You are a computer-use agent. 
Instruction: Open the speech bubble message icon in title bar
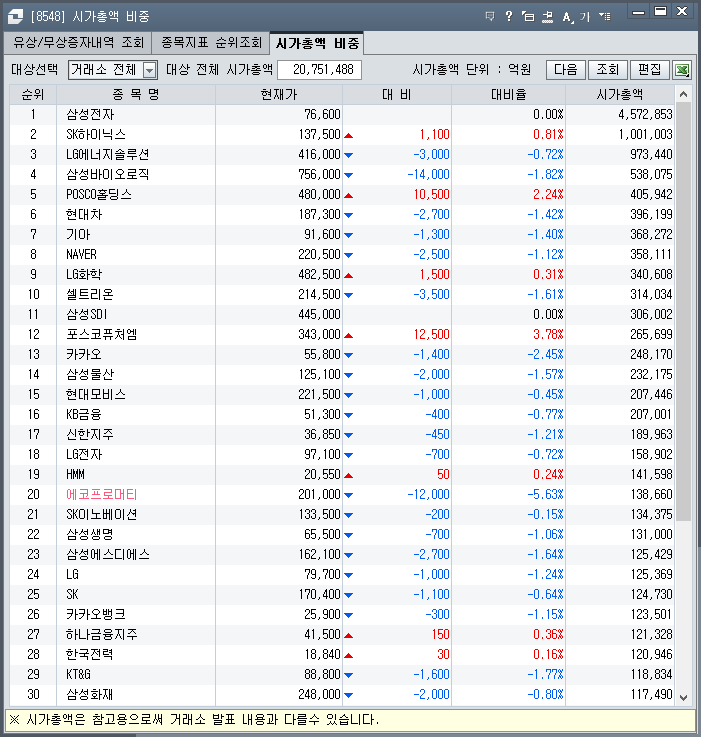[x=490, y=17]
